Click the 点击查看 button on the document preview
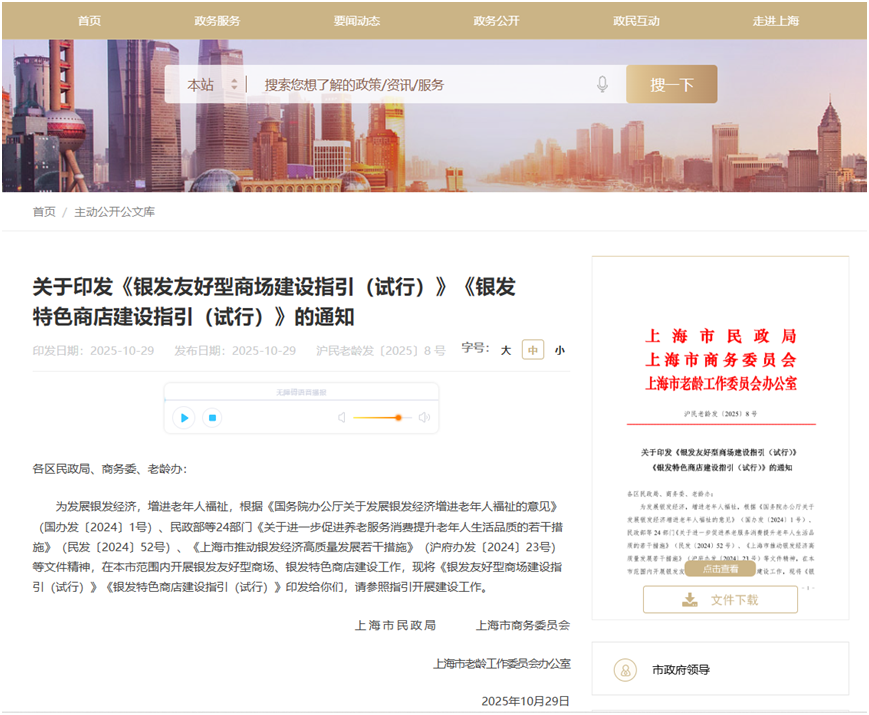The image size is (869, 715). tap(720, 569)
